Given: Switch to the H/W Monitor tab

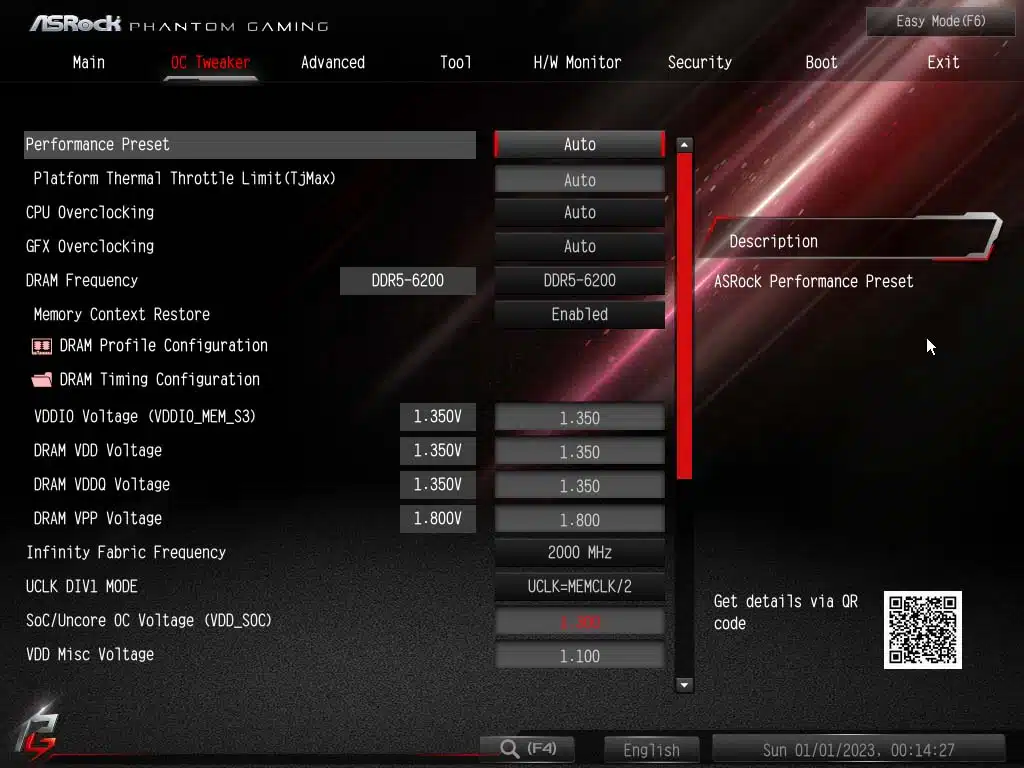Looking at the screenshot, I should tap(577, 62).
